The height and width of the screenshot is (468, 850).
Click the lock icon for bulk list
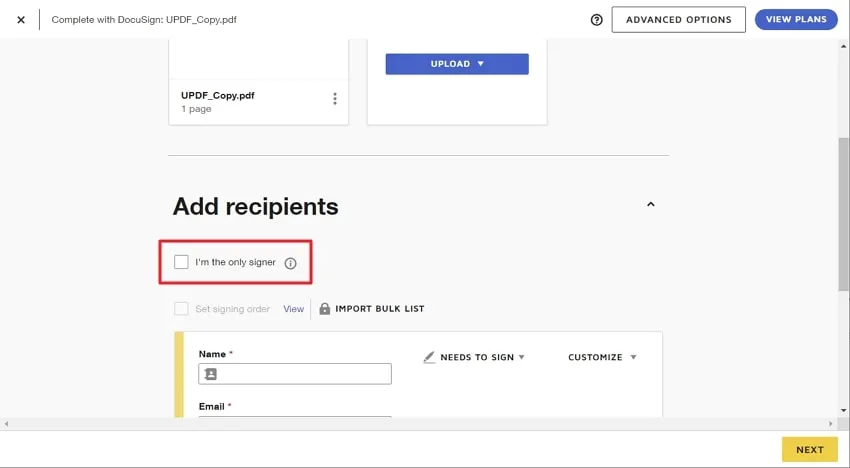[324, 309]
